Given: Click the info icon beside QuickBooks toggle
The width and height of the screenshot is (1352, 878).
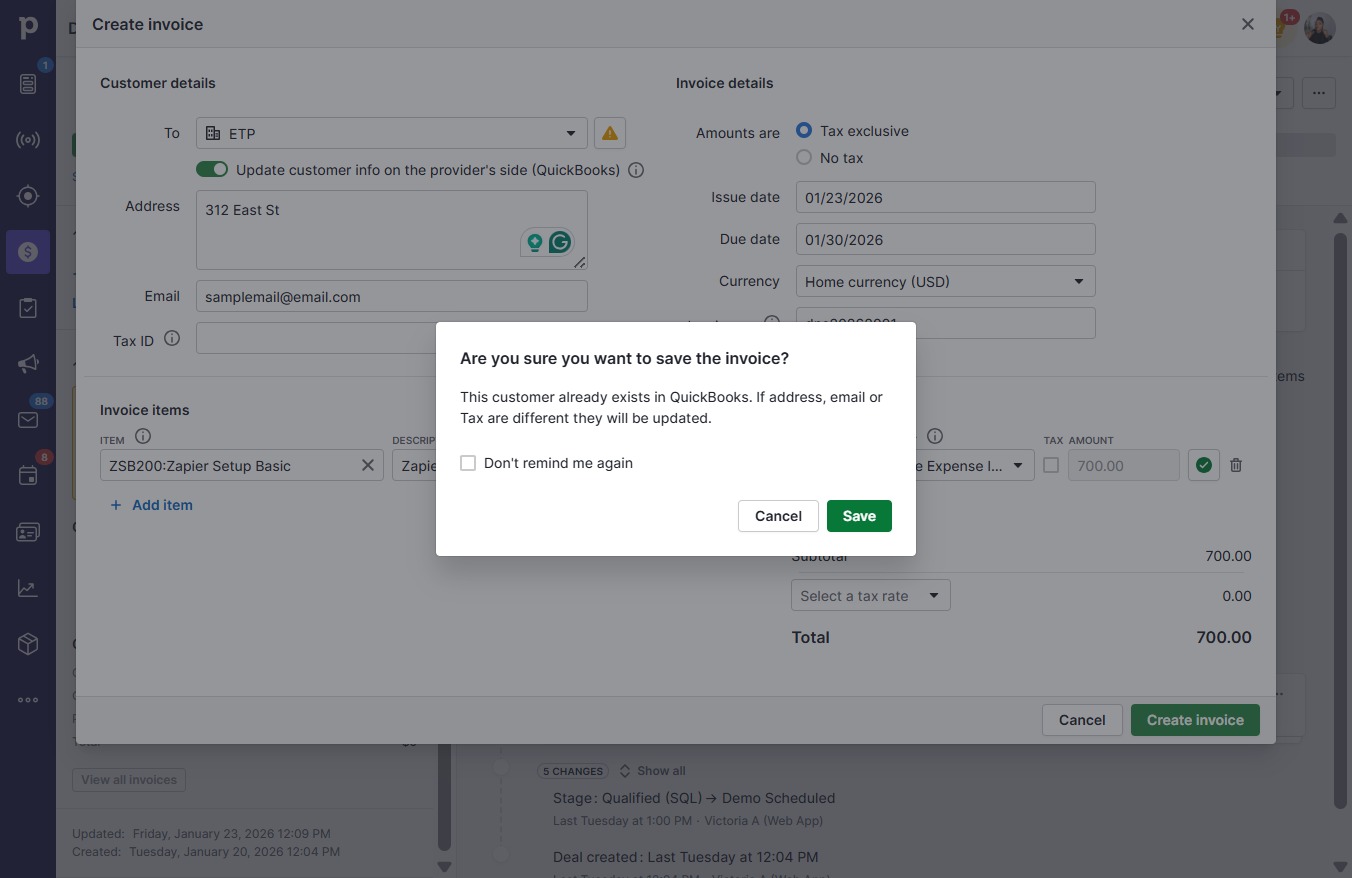Looking at the screenshot, I should point(636,170).
